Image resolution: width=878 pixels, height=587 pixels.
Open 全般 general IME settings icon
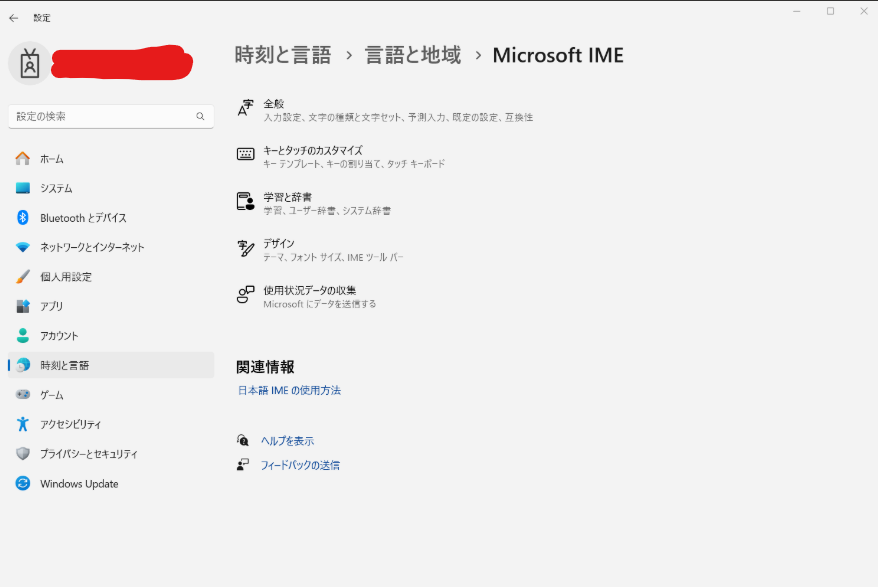(245, 109)
